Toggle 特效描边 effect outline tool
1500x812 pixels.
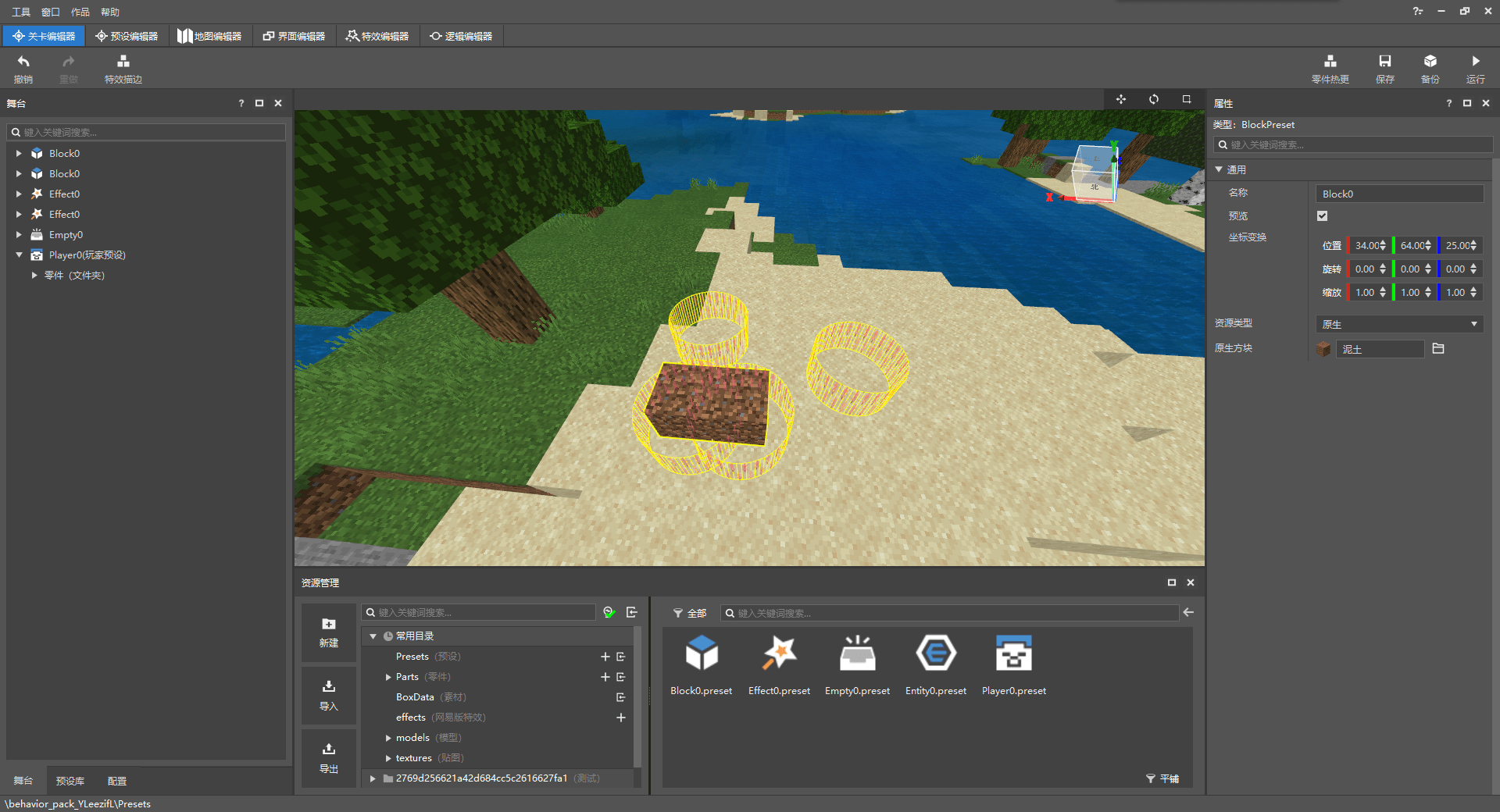pos(123,68)
